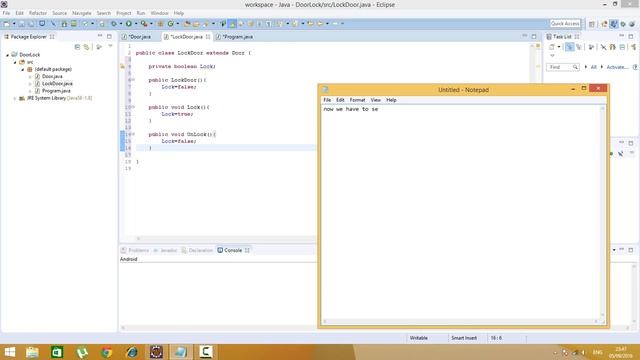Screen dimensions: 640x360
Task: Click the All link in Task List
Action: [593, 67]
